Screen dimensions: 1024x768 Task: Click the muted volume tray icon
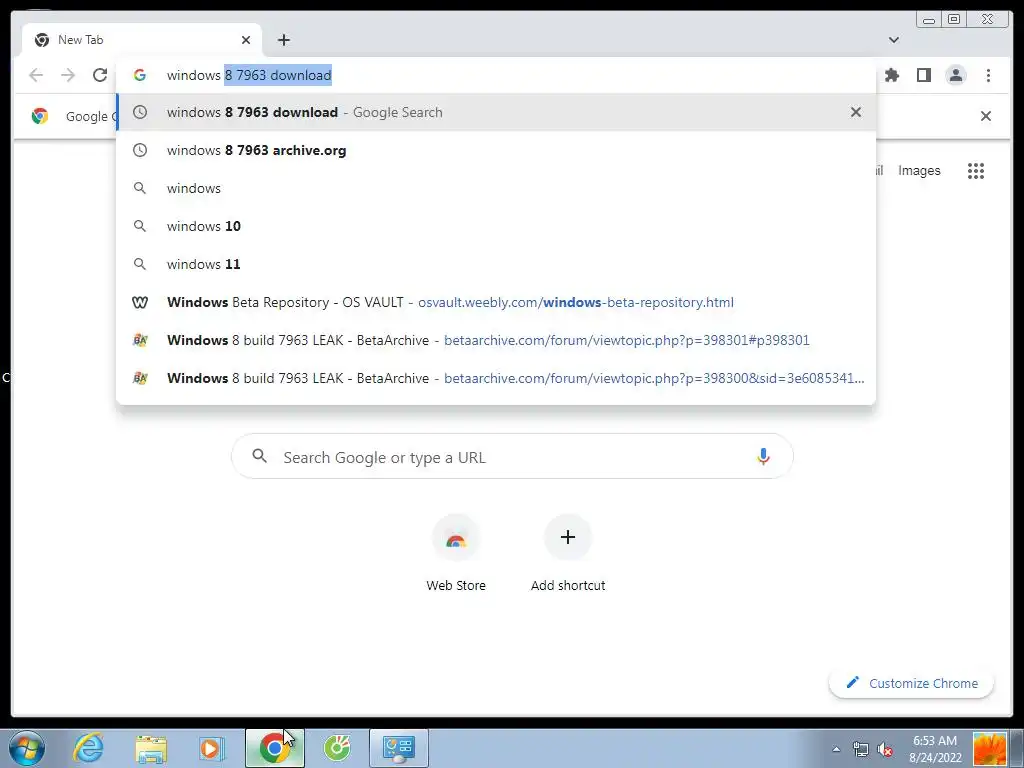click(886, 749)
